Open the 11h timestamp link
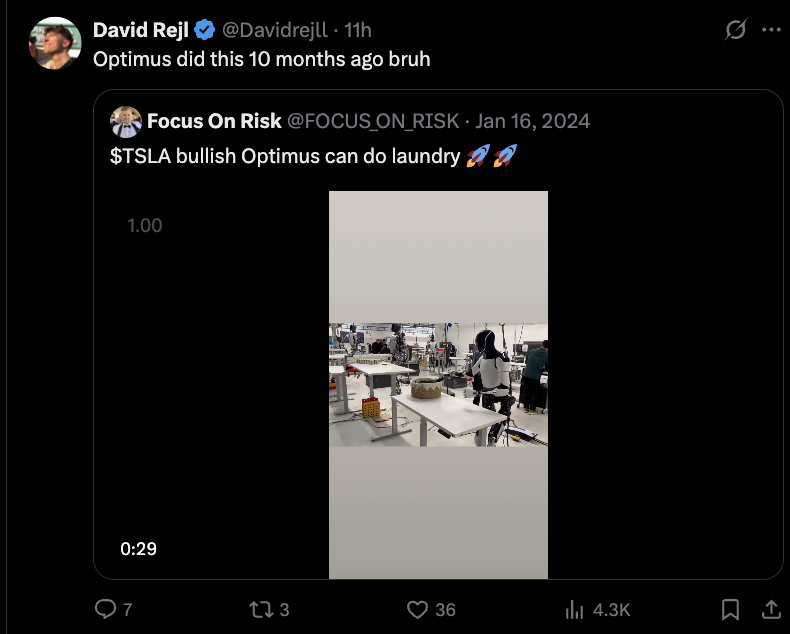 point(358,31)
